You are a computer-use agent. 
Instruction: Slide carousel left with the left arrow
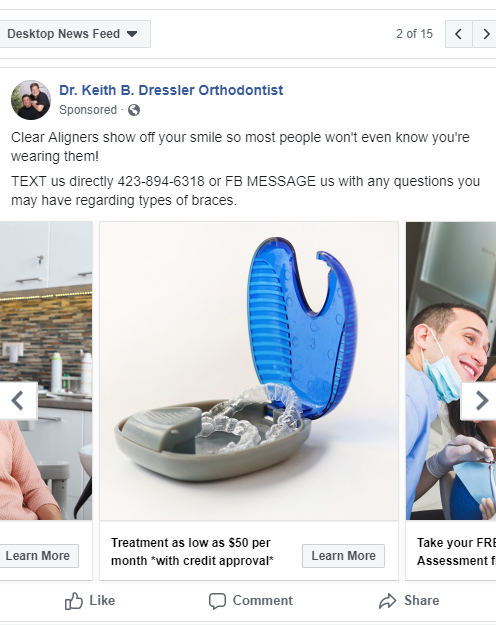[x=18, y=401]
